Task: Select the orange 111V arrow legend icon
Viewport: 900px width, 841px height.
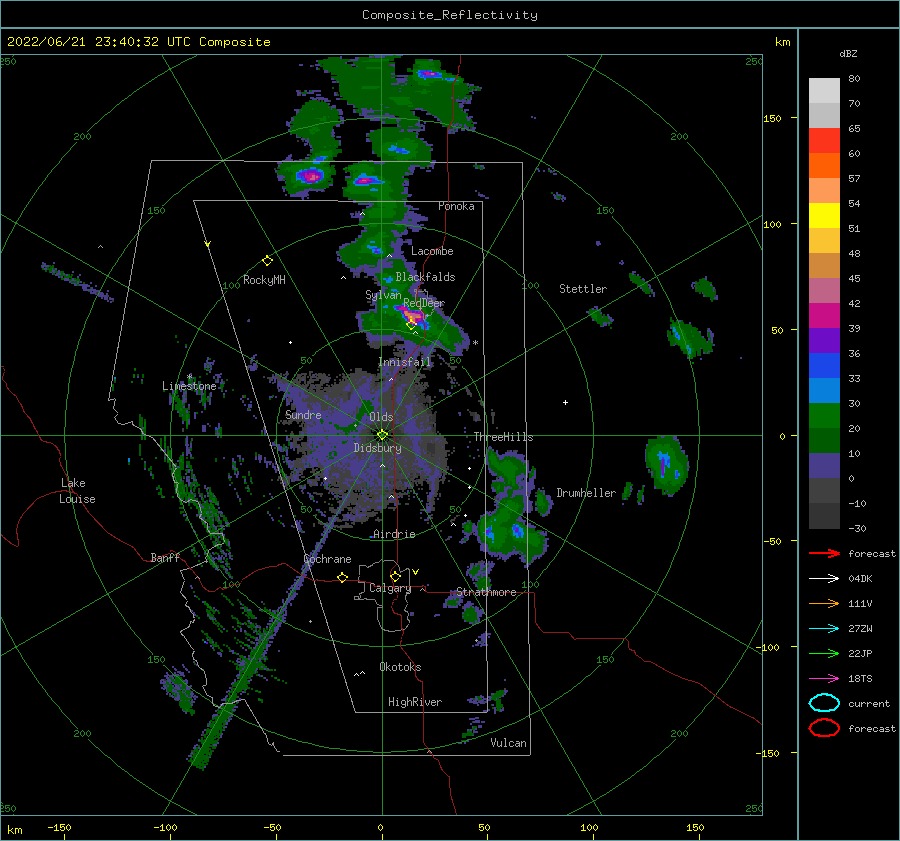Action: click(824, 603)
